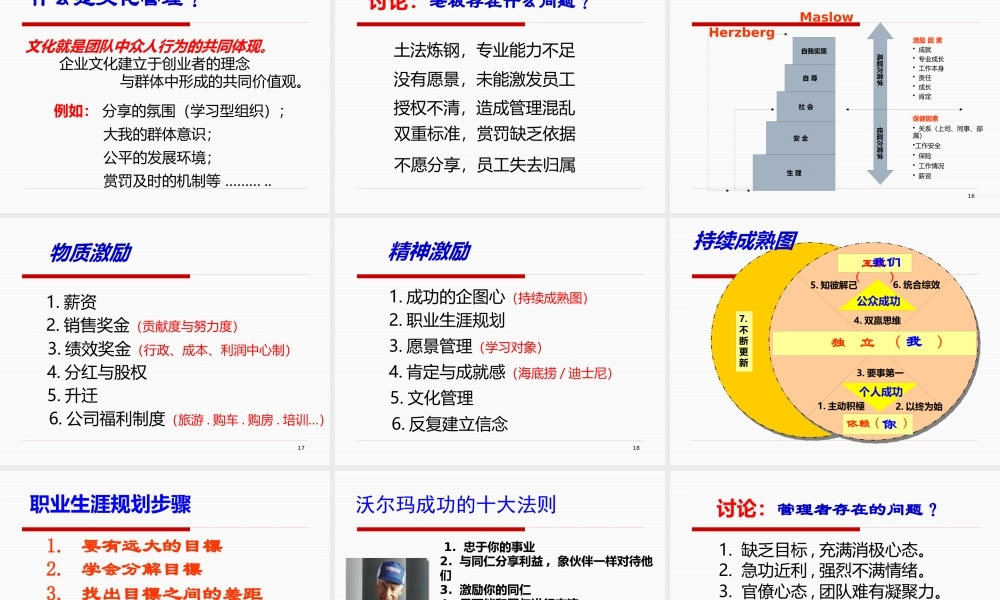
Task: Click the line 不愿分享,员工失去归属
Action: coord(484,165)
